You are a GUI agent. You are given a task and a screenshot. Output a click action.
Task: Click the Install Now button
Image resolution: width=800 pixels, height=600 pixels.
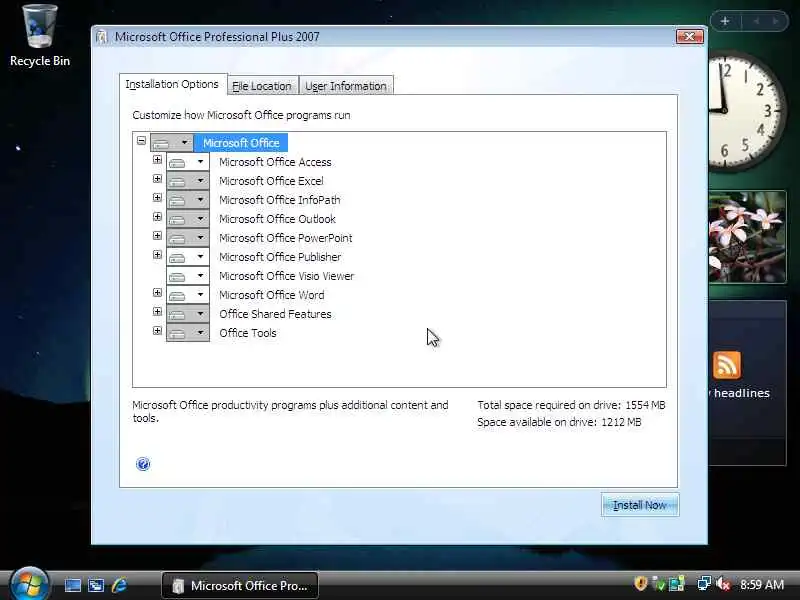(x=640, y=505)
